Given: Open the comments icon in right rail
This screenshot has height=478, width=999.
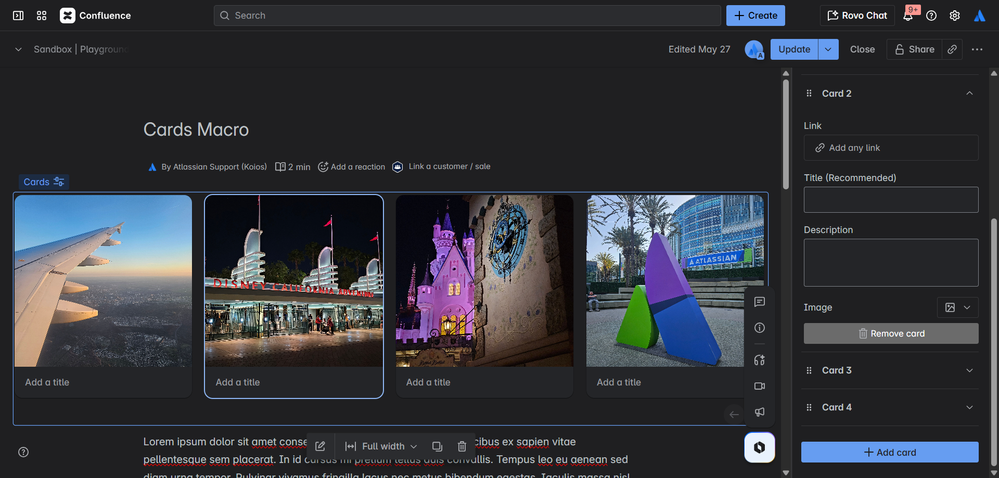Looking at the screenshot, I should point(759,302).
